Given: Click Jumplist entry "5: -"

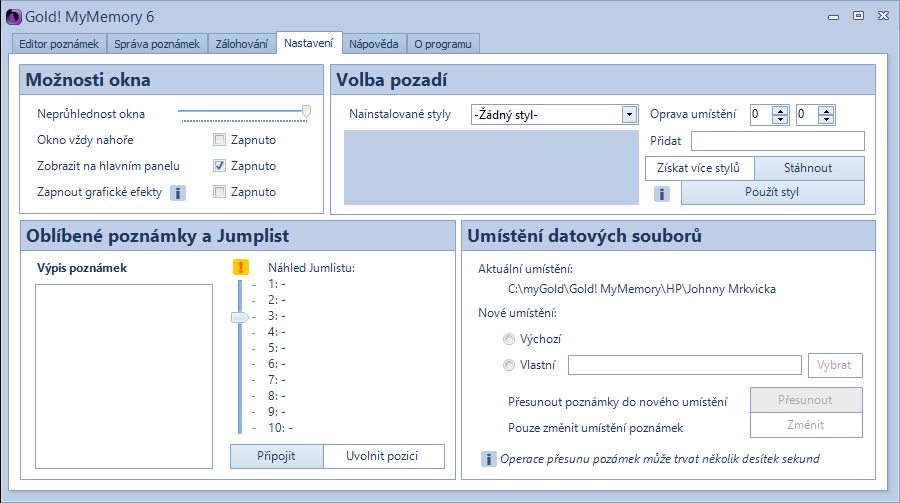Looking at the screenshot, I should point(277,348).
